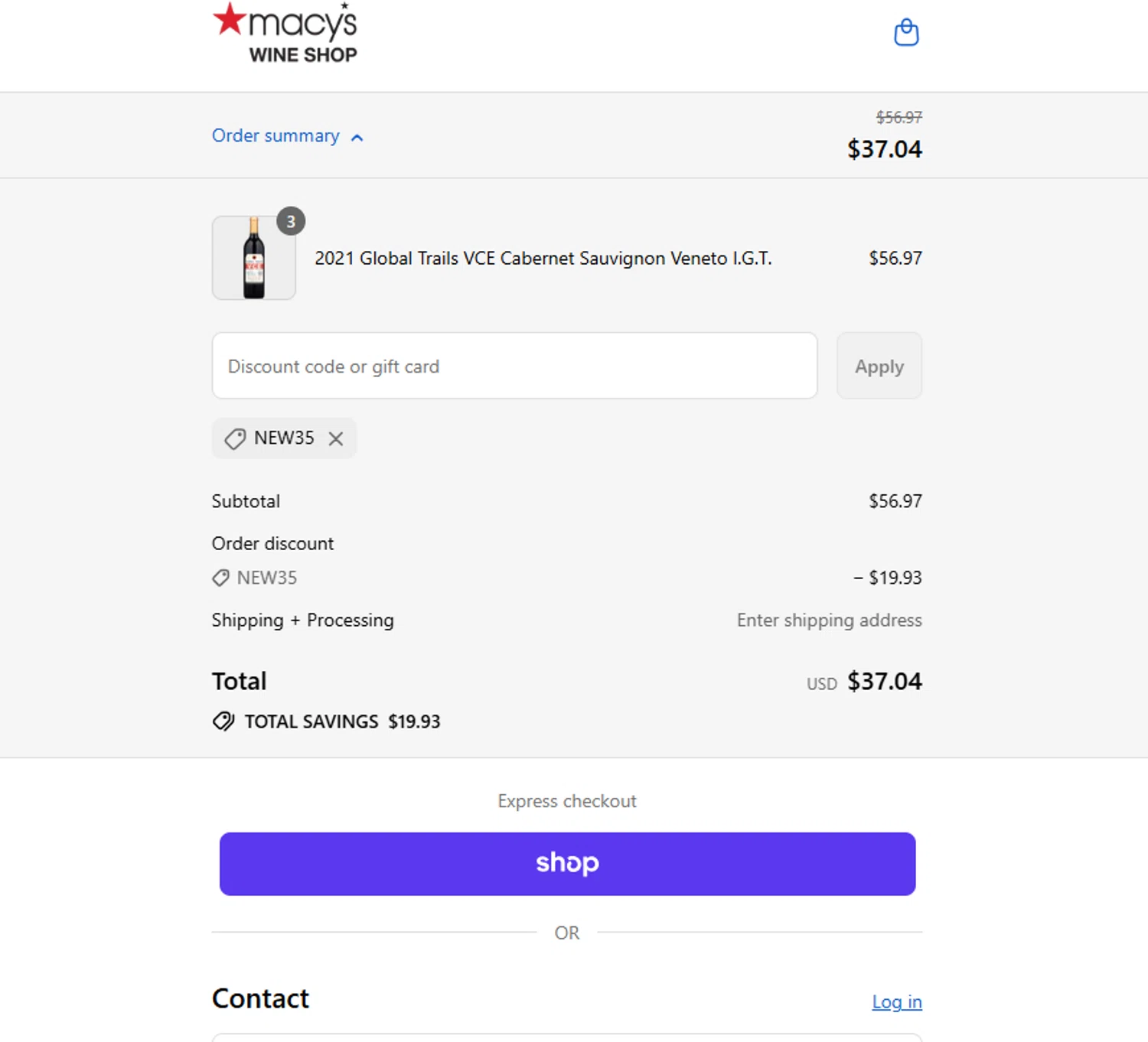This screenshot has width=1148, height=1042.
Task: Click the Express checkout label
Action: pos(567,801)
